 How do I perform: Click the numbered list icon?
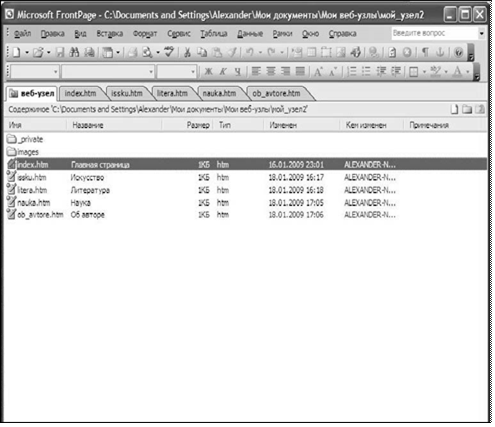pos(352,71)
